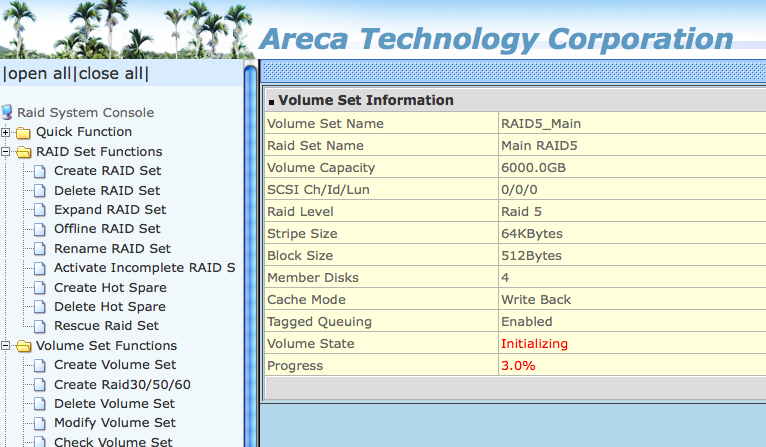Open the Quick Function menu label
Image resolution: width=766 pixels, height=447 pixels.
point(84,132)
